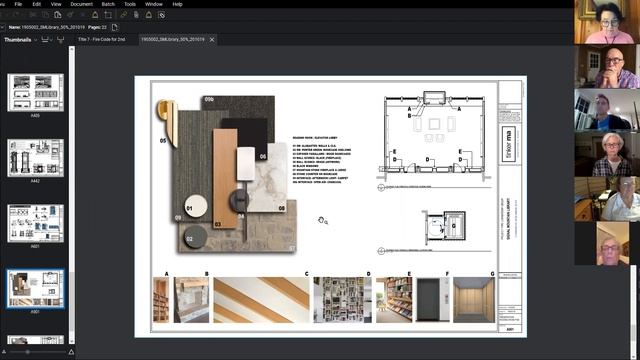The image size is (640, 360).
Task: Click the smaller-thumbnails icon left of slider
Action: pos(4,352)
